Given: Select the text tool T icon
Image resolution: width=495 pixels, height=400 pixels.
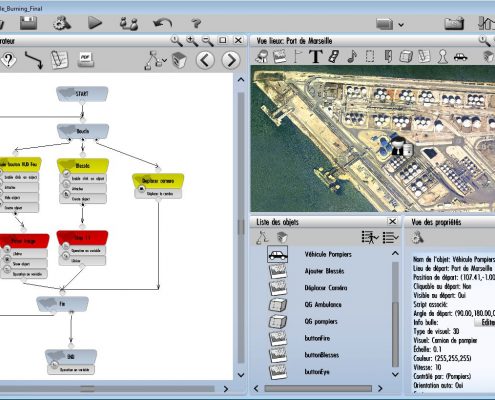Looking at the screenshot, I should click(316, 56).
